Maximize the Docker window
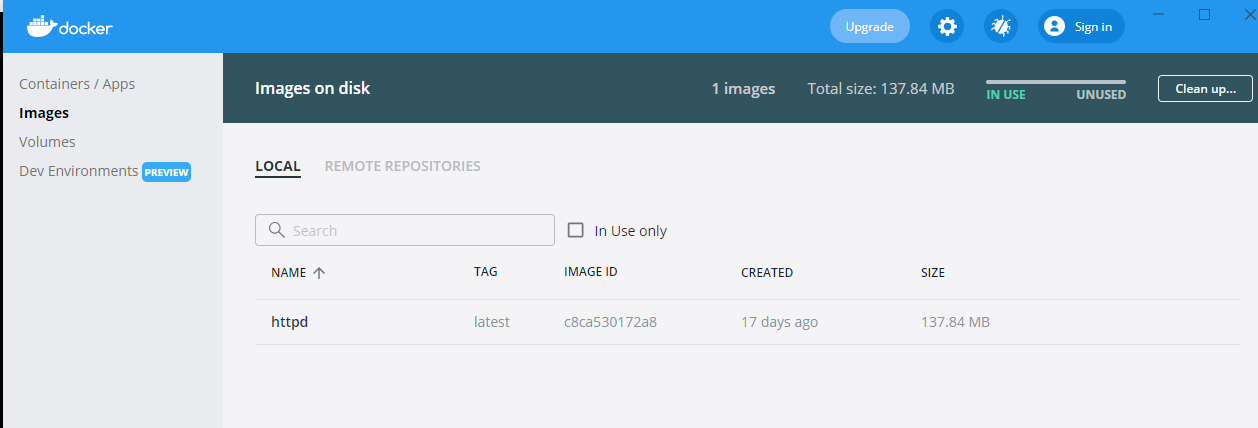The height and width of the screenshot is (428, 1258). click(x=1205, y=14)
